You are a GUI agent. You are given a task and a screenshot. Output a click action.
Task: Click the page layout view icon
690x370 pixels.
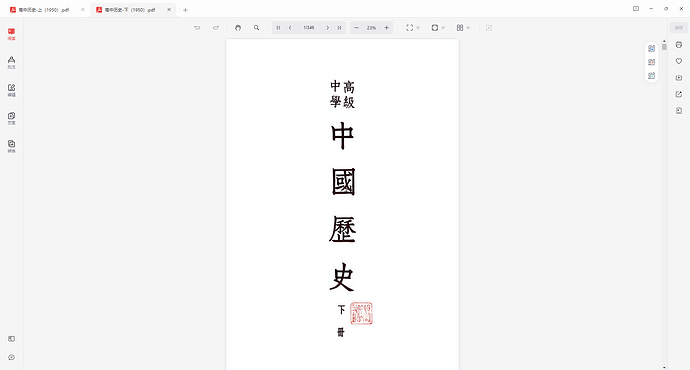pos(460,28)
